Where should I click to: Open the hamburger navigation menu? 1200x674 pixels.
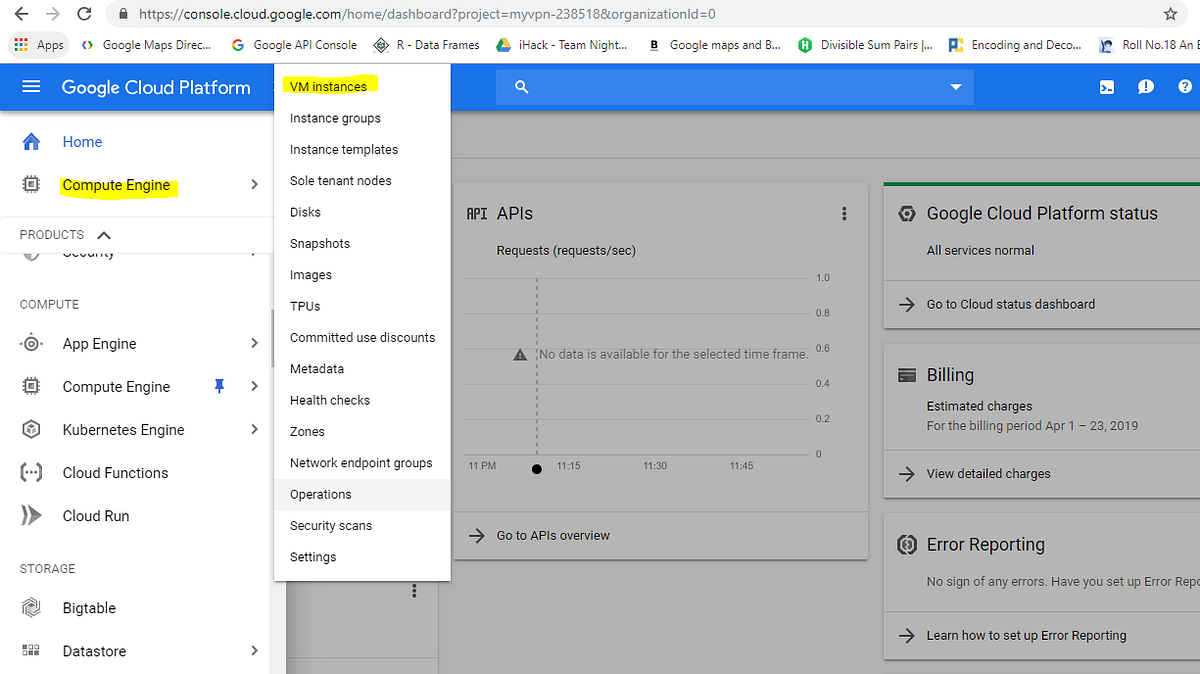[x=31, y=87]
